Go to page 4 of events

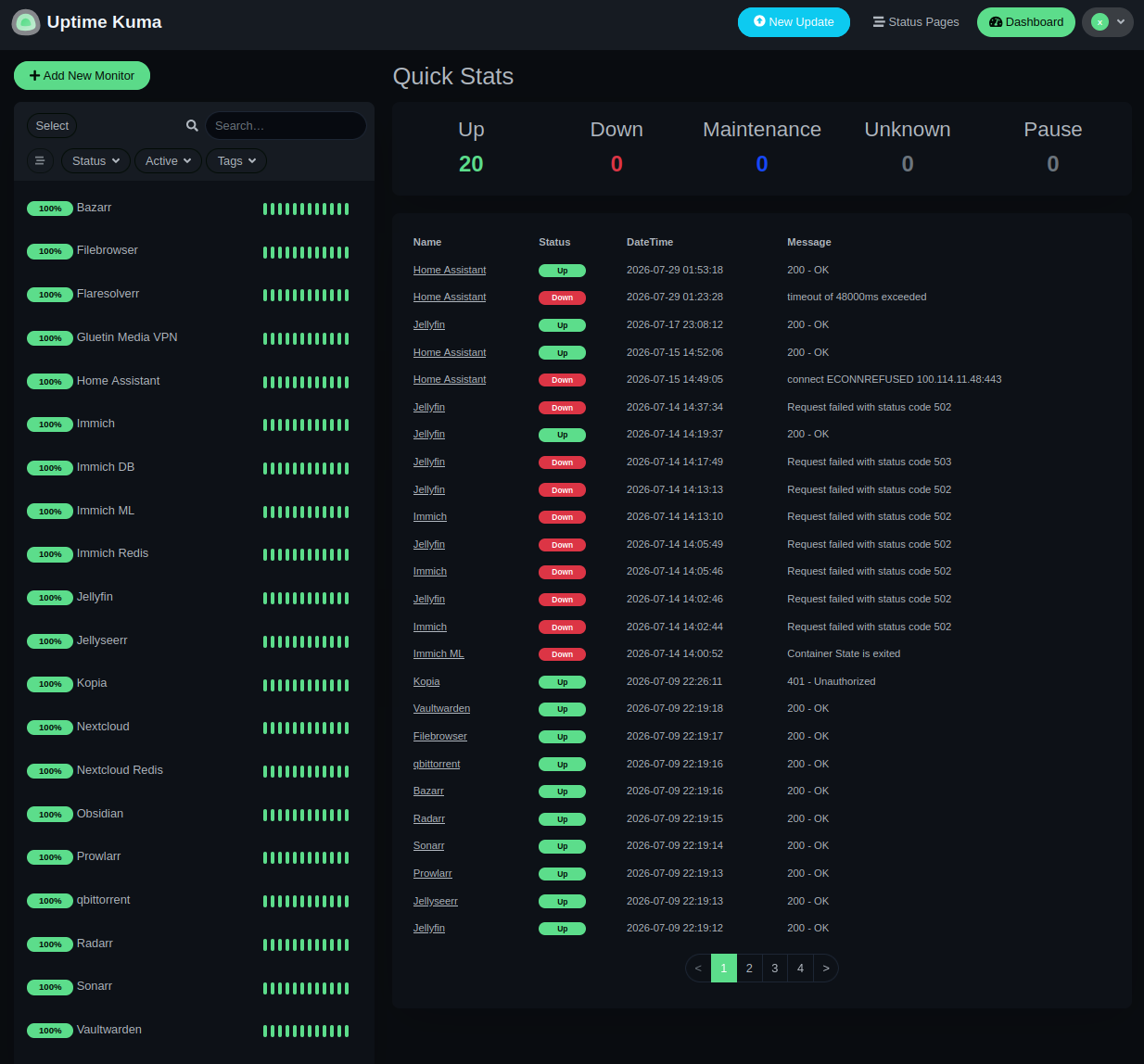coord(800,968)
